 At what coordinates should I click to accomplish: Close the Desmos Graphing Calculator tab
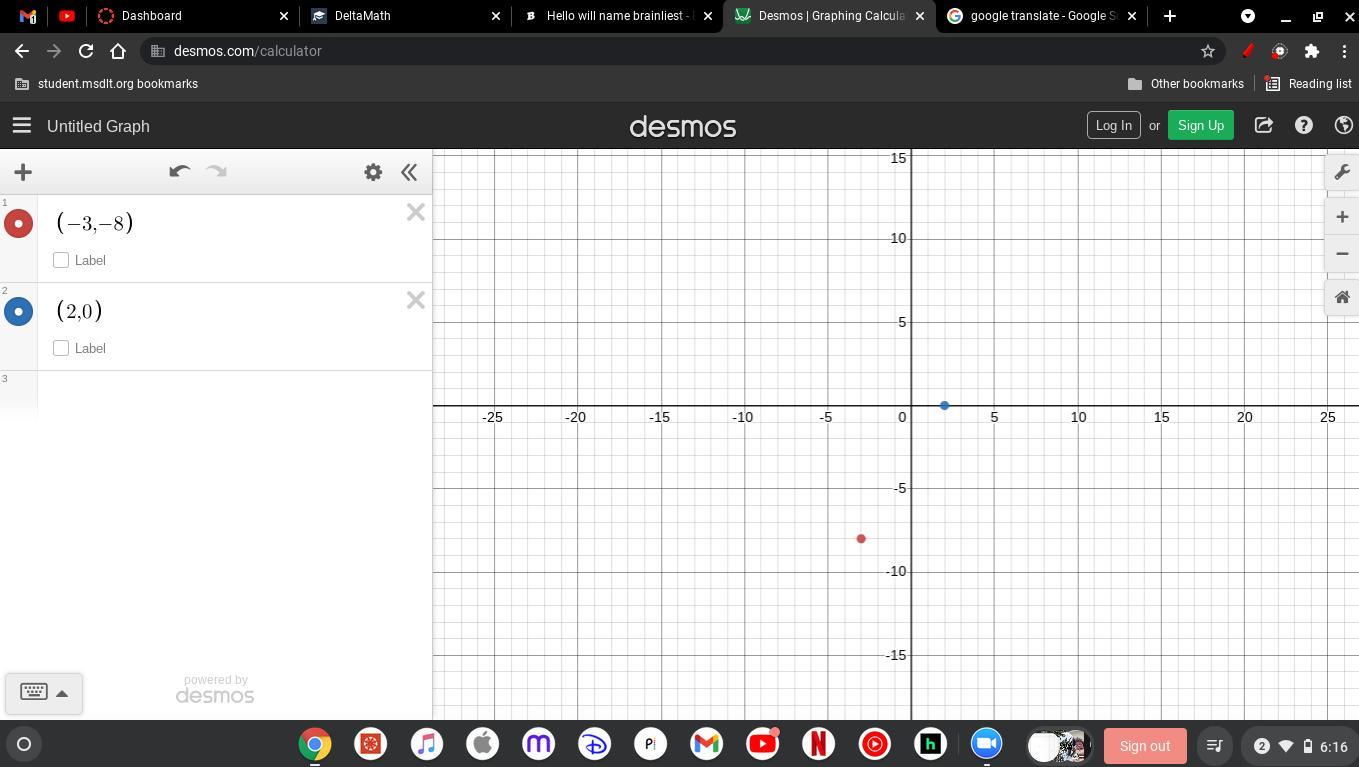920,16
